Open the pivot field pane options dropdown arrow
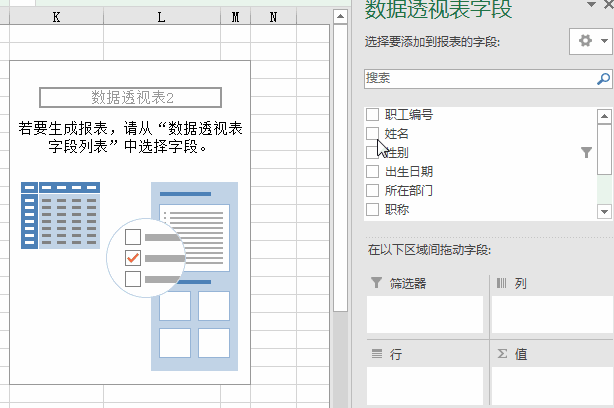The image size is (614, 408). (x=591, y=5)
